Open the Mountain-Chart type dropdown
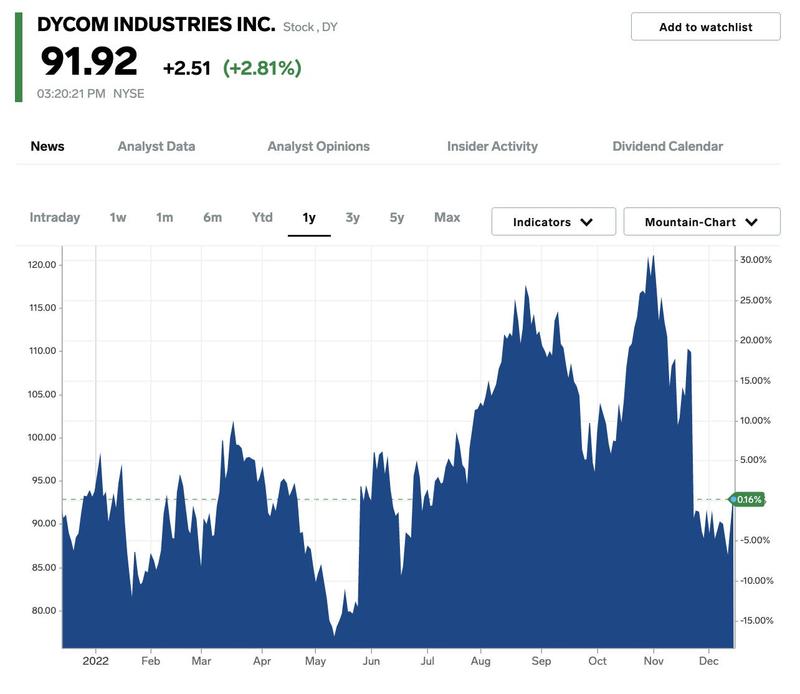 pyautogui.click(x=702, y=221)
